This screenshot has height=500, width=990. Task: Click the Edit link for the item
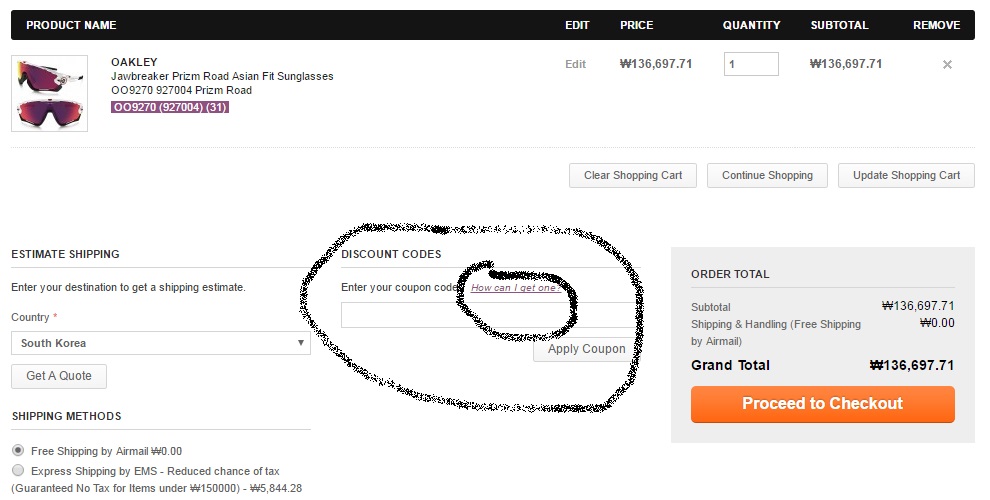coord(575,64)
